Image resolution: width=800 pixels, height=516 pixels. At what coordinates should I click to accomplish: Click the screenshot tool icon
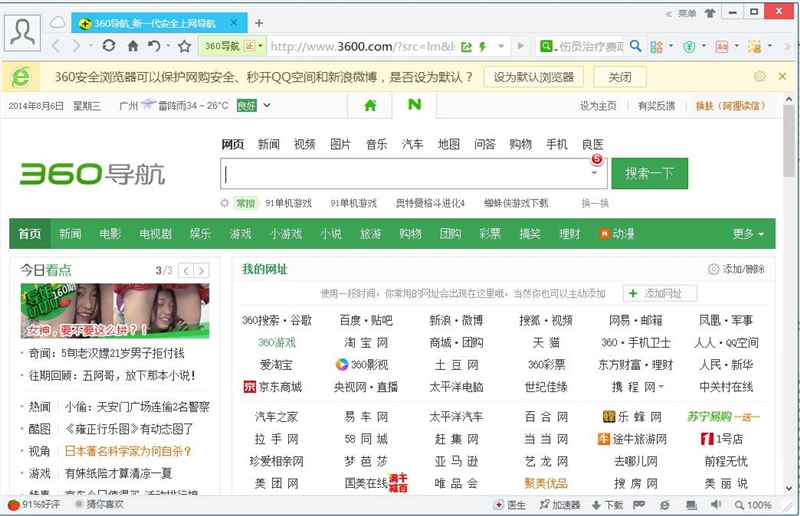[x=755, y=47]
